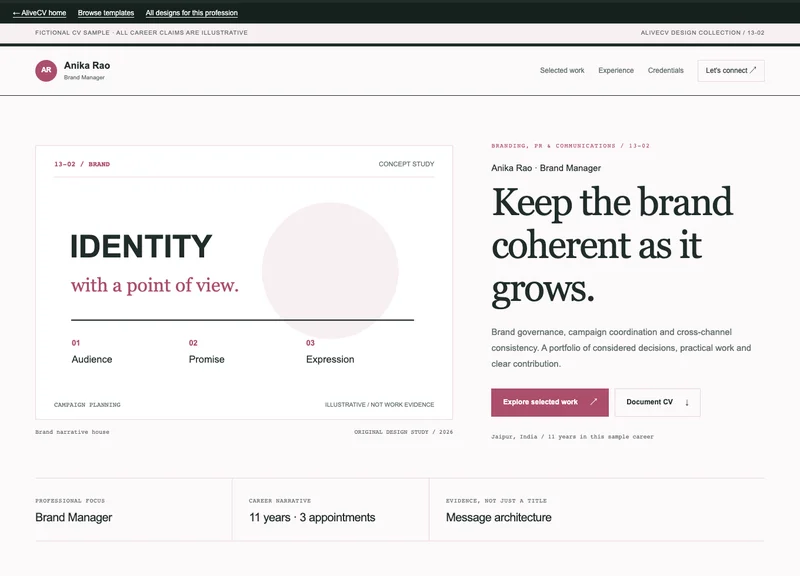Click the "Keep the brand coherent" headline
Image resolution: width=800 pixels, height=576 pixels.
pos(612,246)
